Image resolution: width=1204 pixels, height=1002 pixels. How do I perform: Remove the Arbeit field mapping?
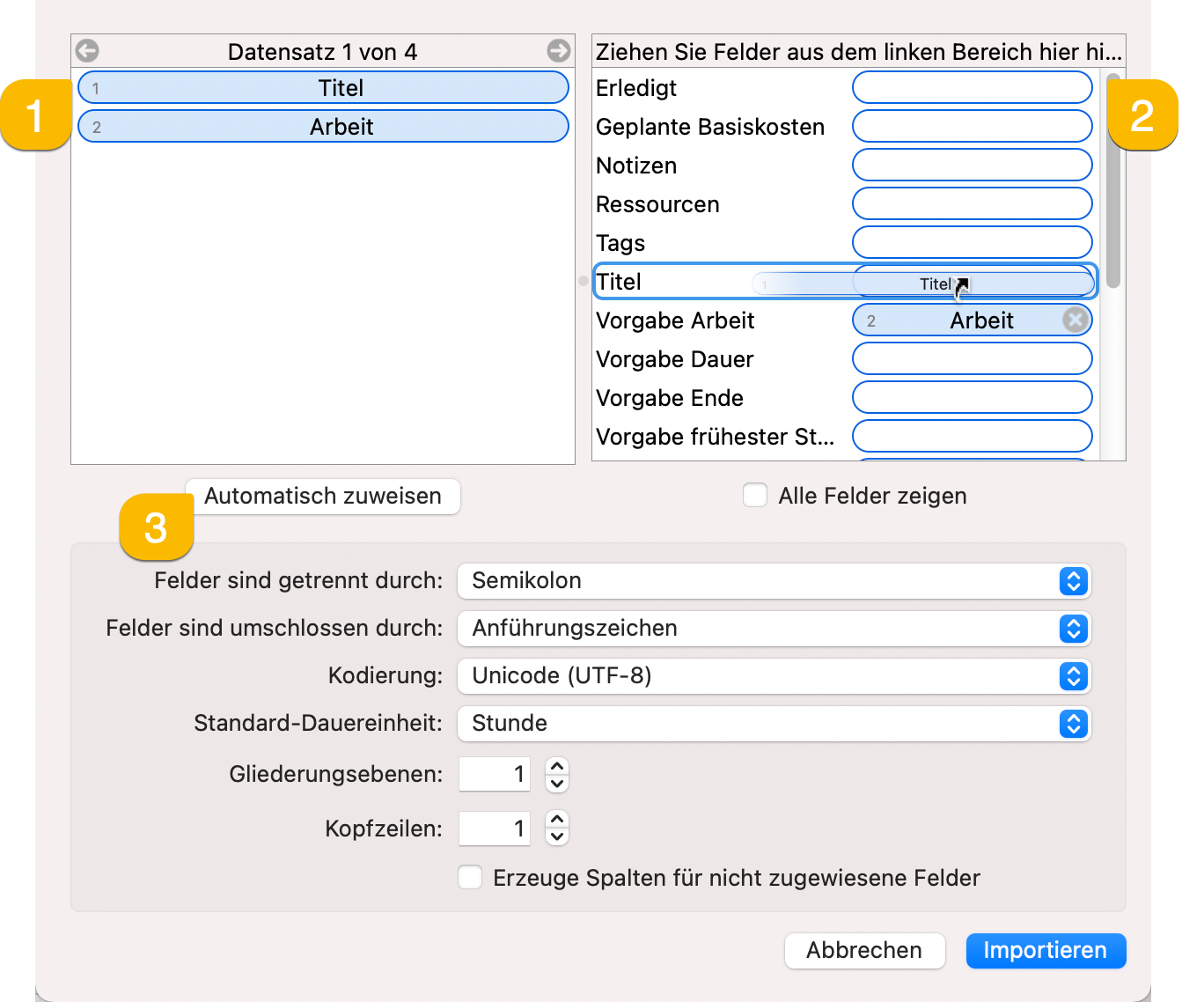tap(1075, 320)
